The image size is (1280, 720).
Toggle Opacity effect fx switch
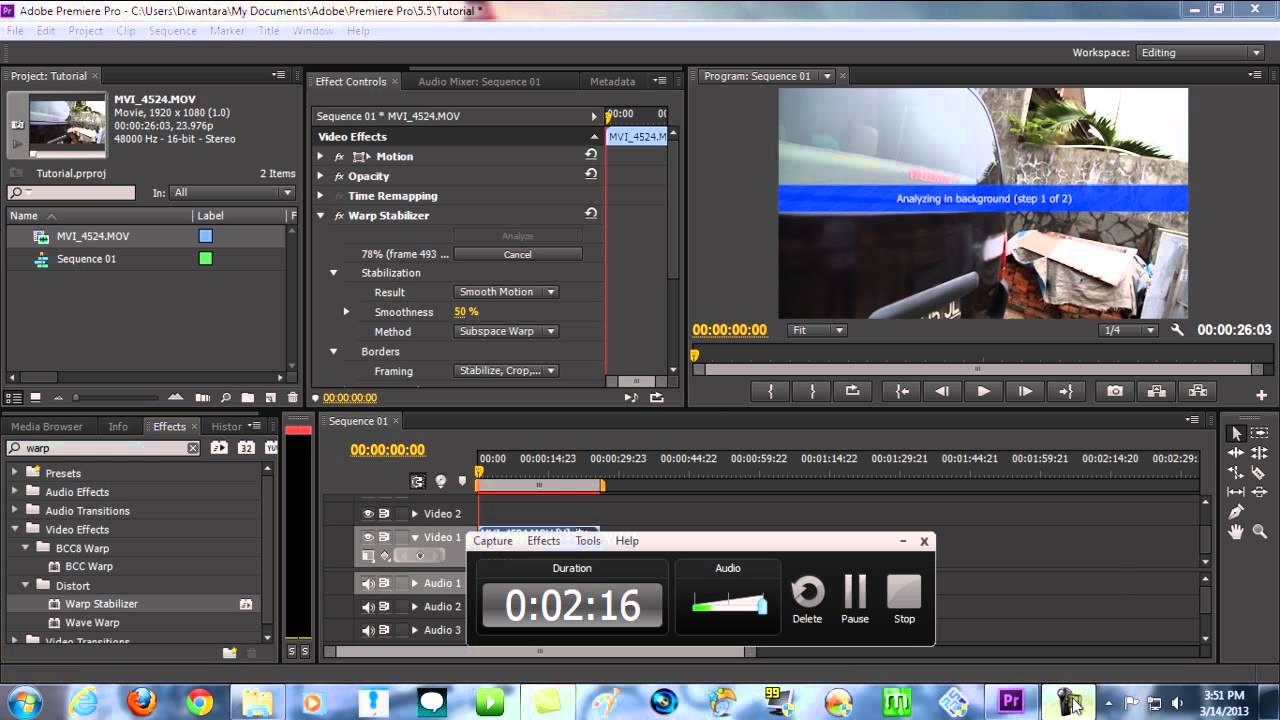pos(339,176)
